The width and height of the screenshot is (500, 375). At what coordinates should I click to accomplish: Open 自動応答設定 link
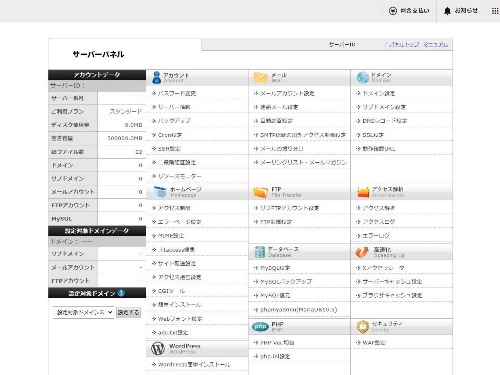coord(276,121)
